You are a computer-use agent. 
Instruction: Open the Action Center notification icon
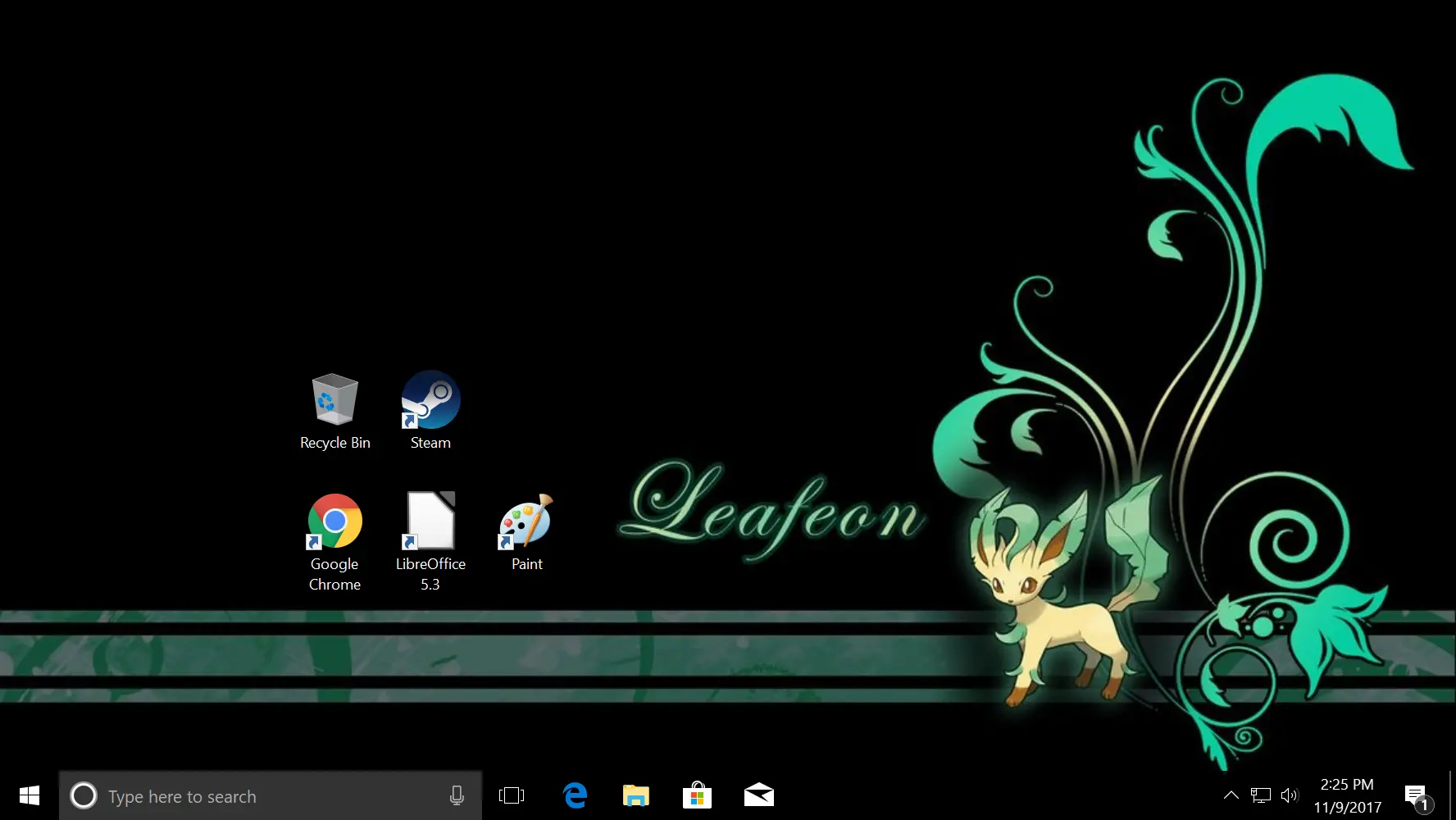coord(1417,796)
